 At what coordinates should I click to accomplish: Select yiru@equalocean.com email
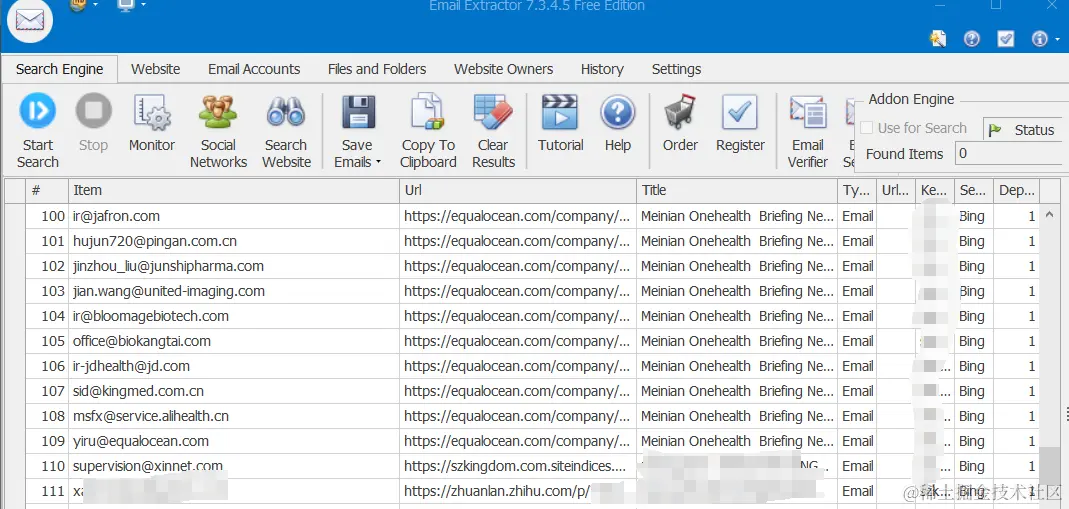click(x=140, y=441)
